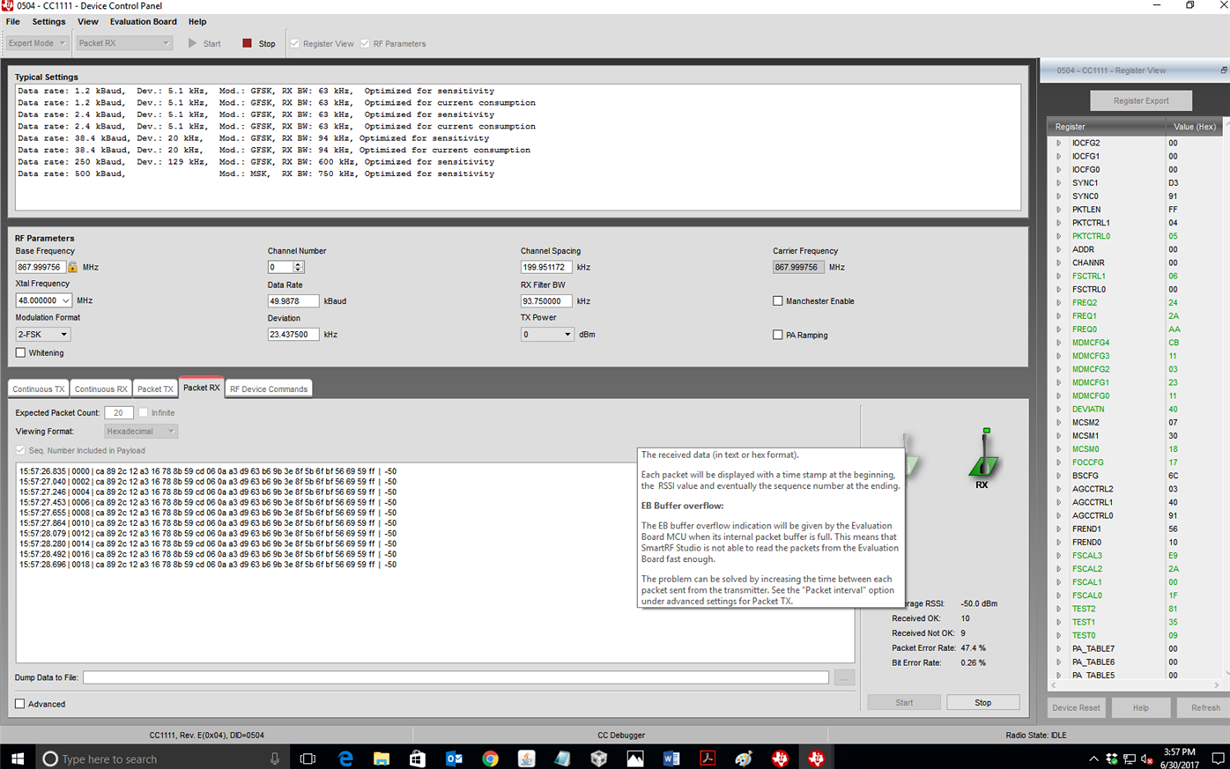Click the lock icon beside Base Frequency
The width and height of the screenshot is (1230, 769).
coord(73,267)
